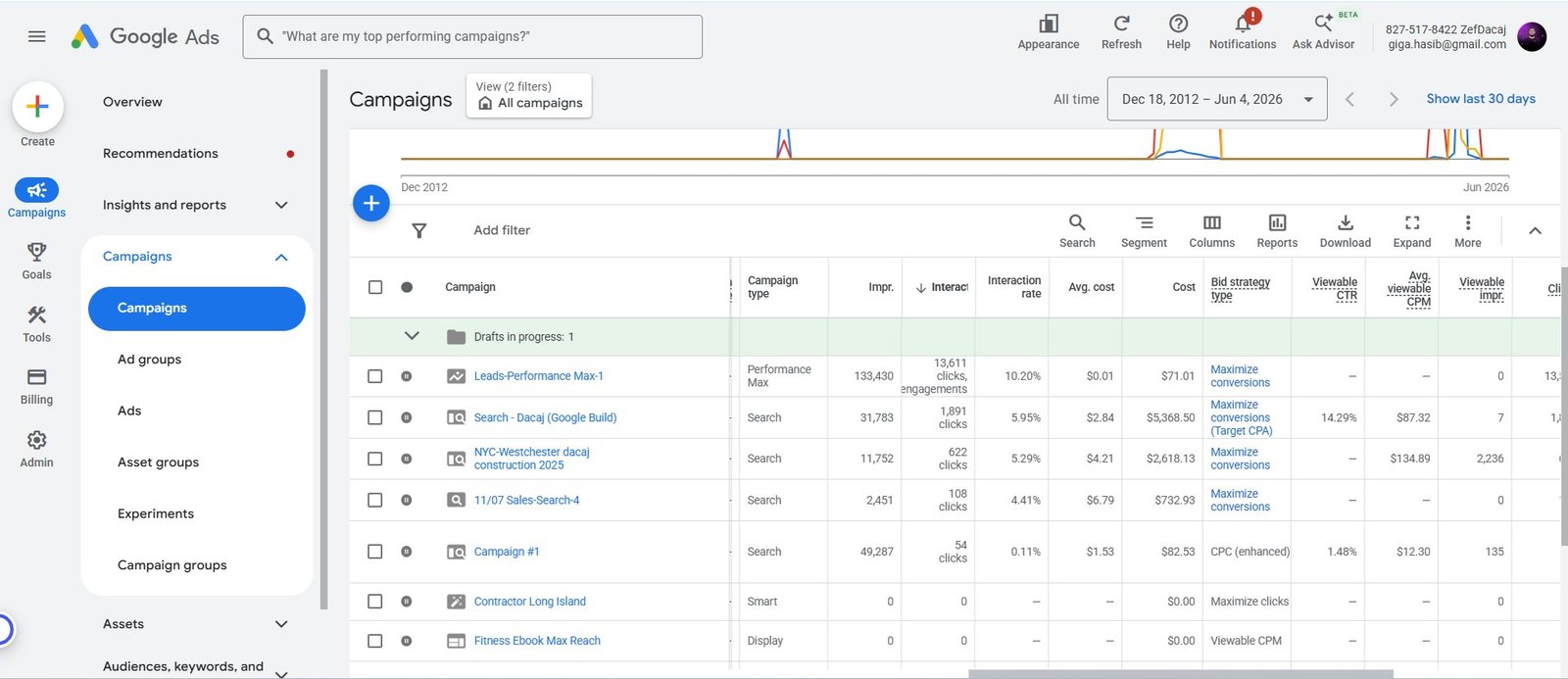The image size is (1568, 679).
Task: Open Goals in the sidebar
Action: coord(36,261)
